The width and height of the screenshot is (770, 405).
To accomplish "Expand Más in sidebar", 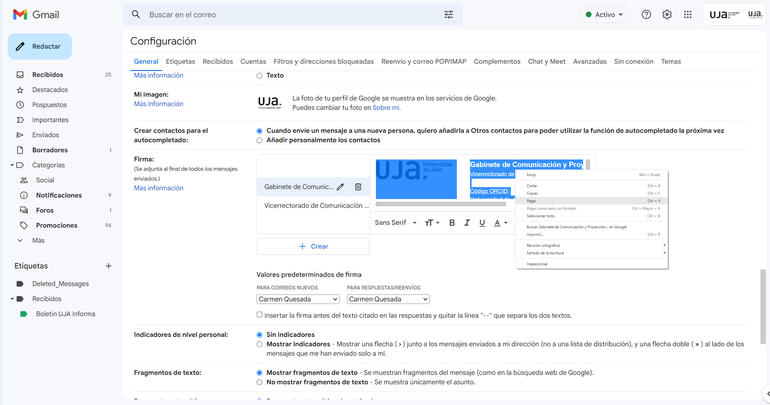I will click(38, 241).
